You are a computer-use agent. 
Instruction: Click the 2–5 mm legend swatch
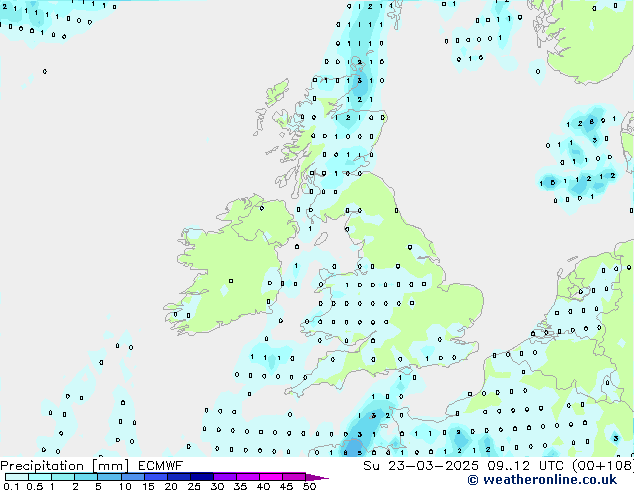86,477
